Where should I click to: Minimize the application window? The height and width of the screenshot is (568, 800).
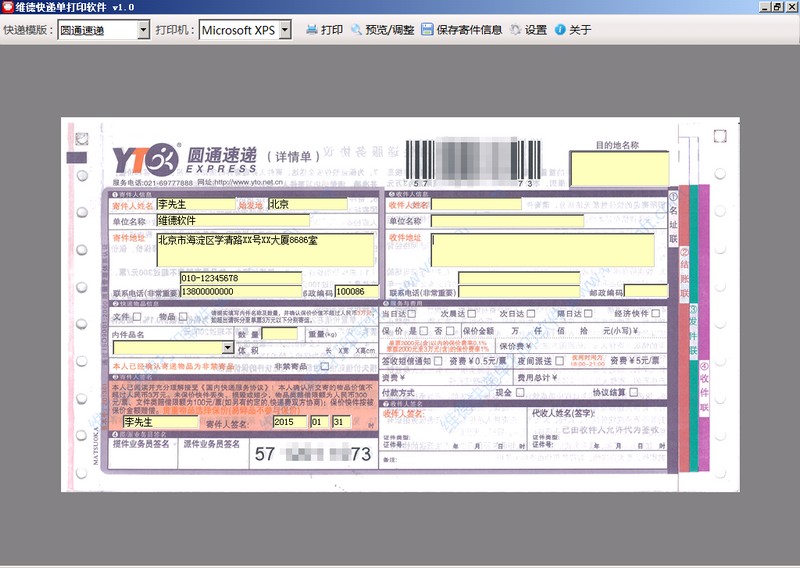click(765, 7)
